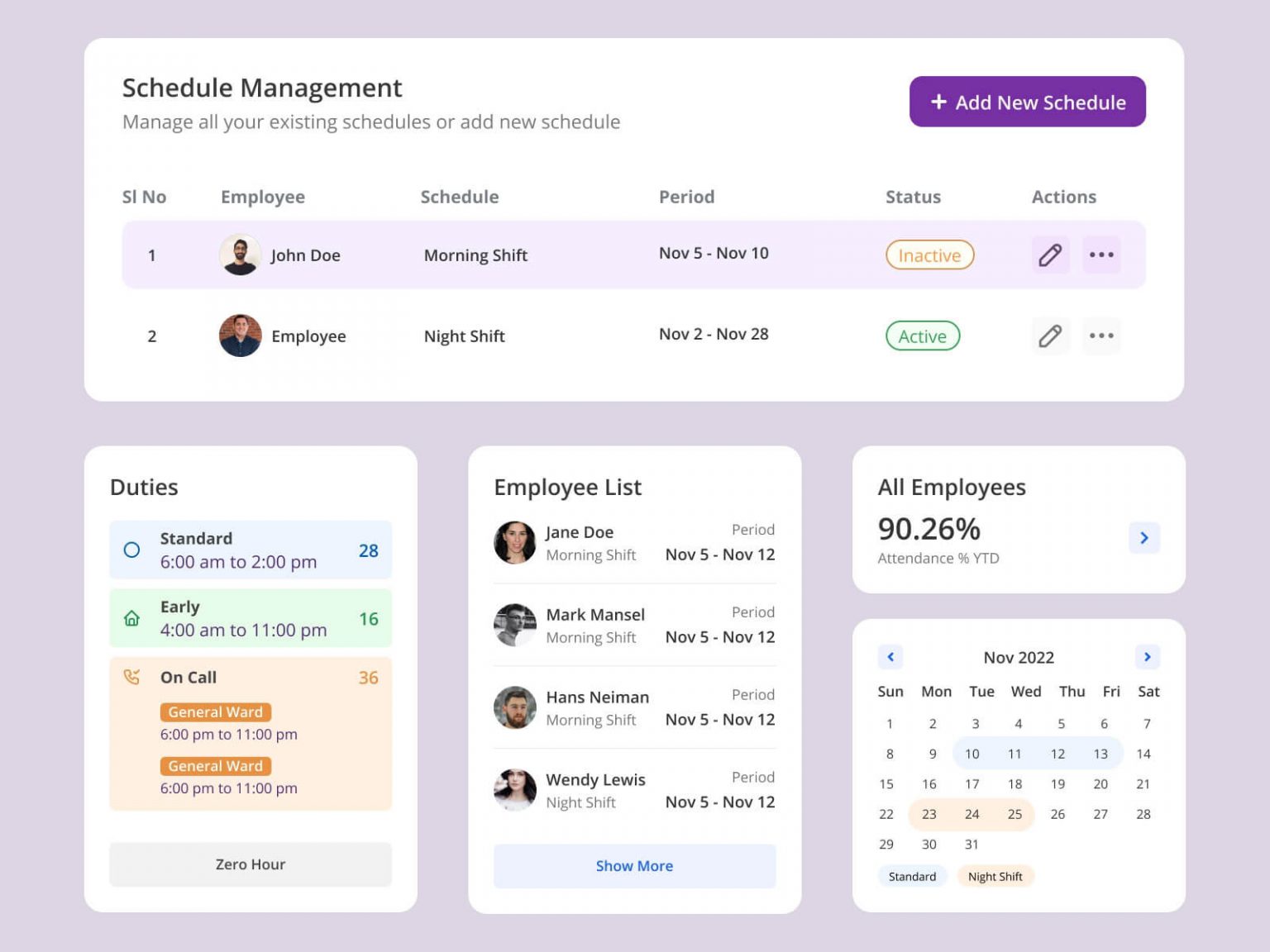Open All Employees details via the blue arrow
Screen dimensions: 1270x952
tap(1144, 538)
